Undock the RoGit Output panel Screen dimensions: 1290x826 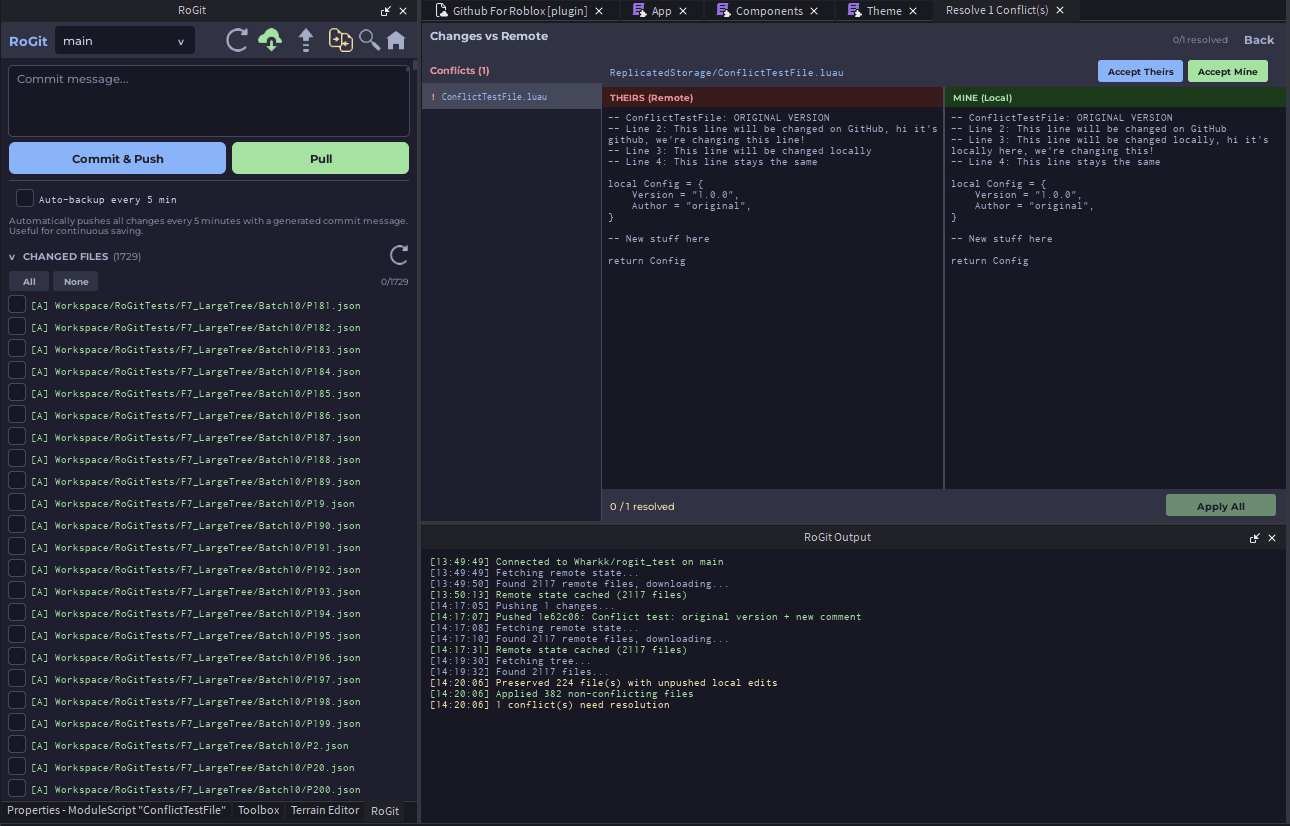coord(1255,538)
